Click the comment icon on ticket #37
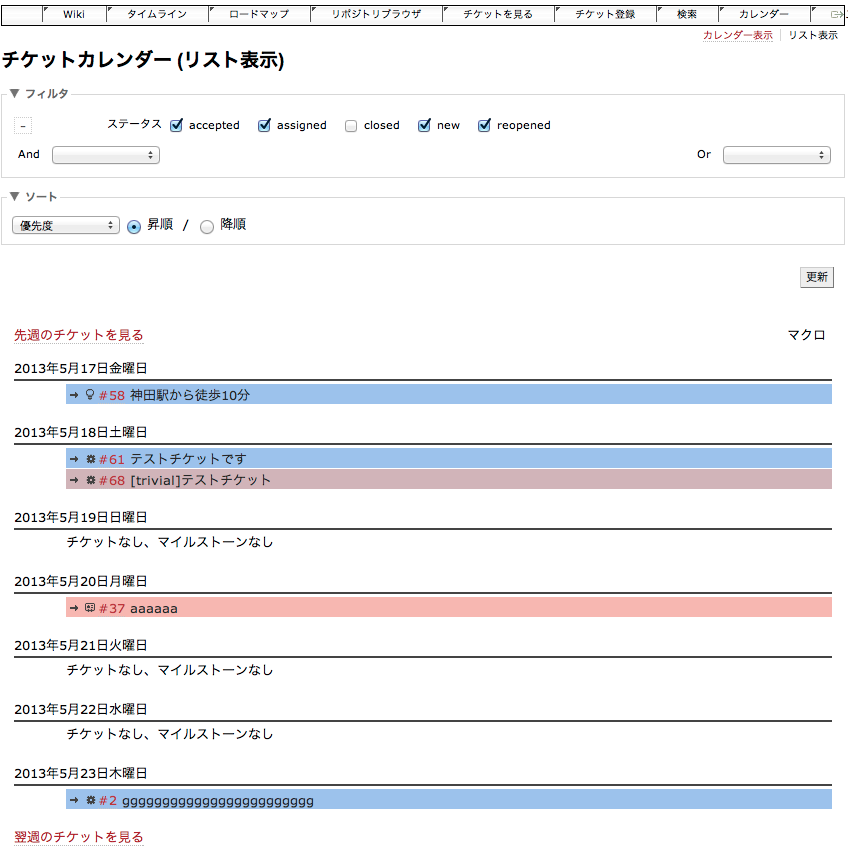 (90, 608)
